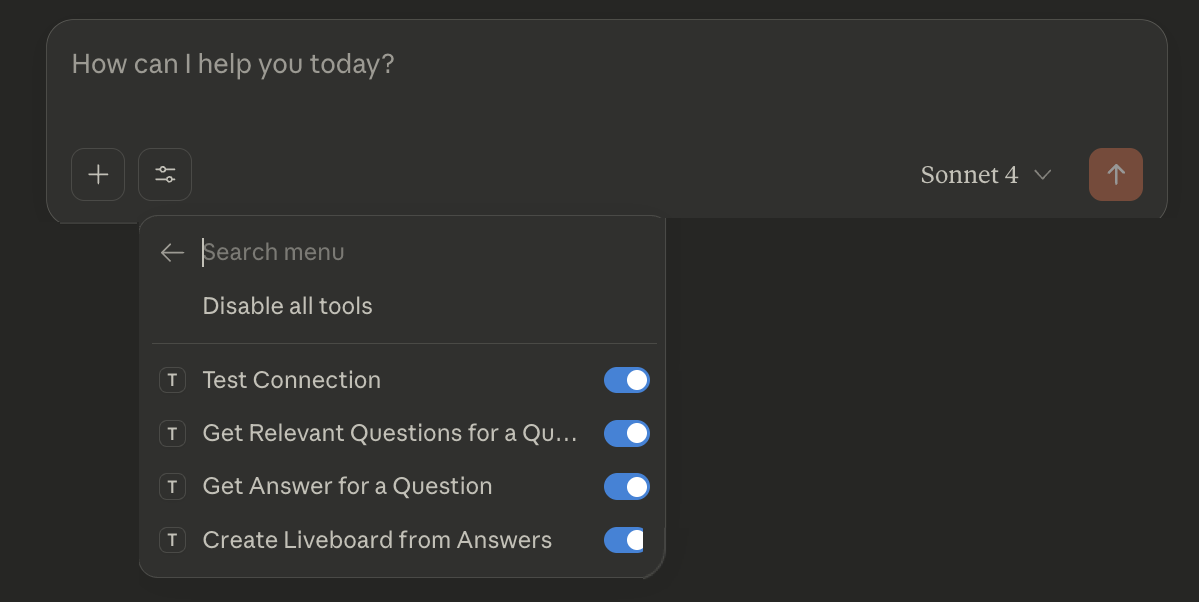The height and width of the screenshot is (602, 1199).
Task: Click the chevron next to Sonnet 4
Action: (x=1042, y=175)
